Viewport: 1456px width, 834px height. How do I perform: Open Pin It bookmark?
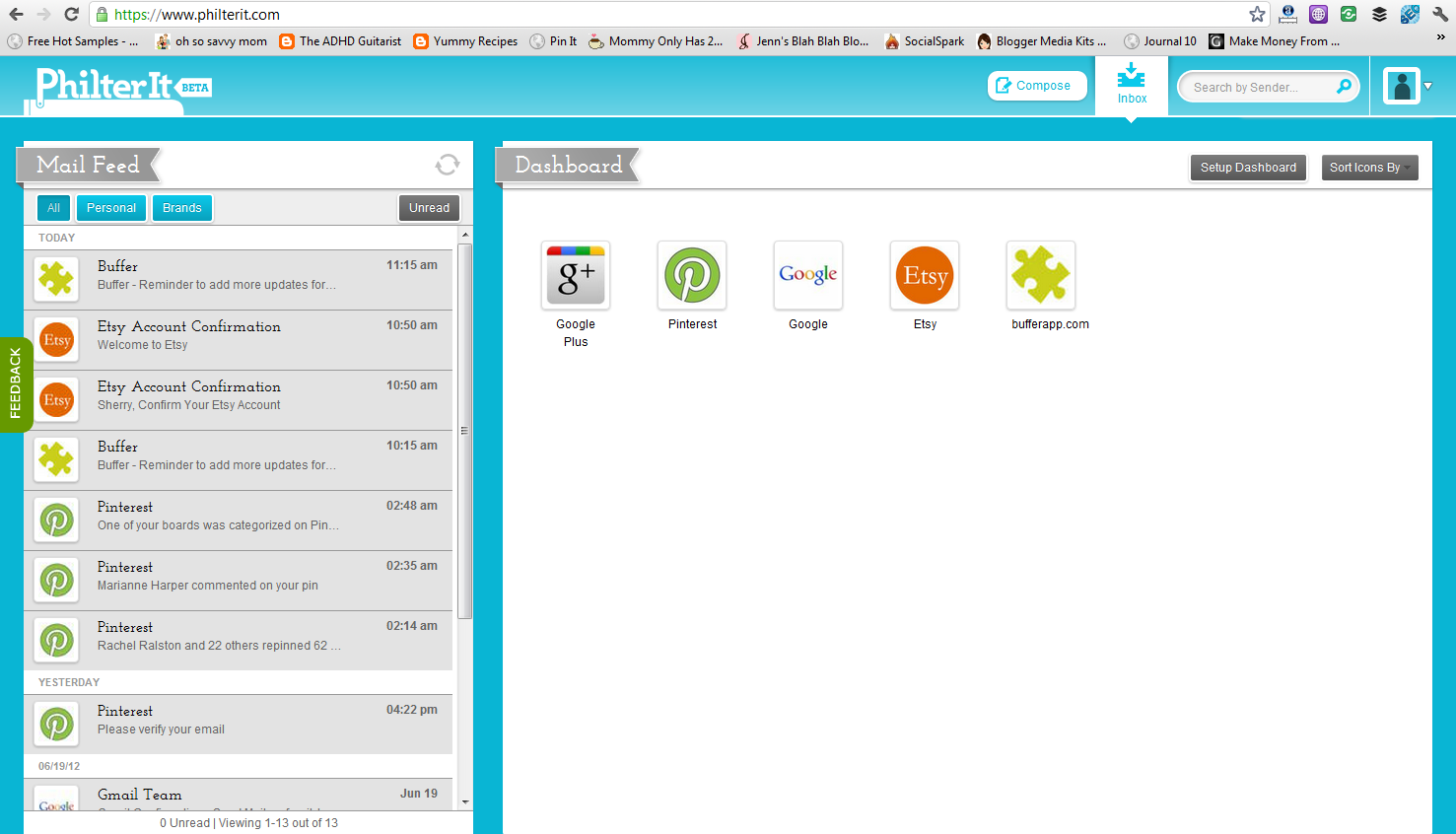(553, 41)
